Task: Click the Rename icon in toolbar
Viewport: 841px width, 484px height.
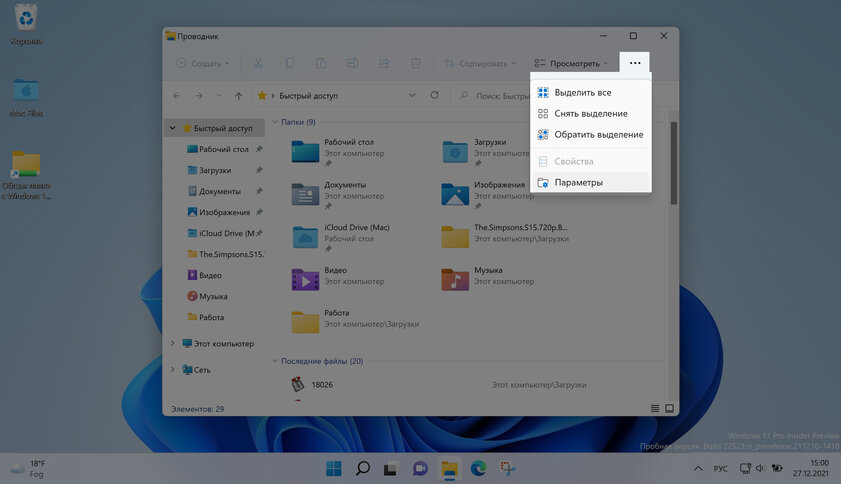Action: pos(352,63)
